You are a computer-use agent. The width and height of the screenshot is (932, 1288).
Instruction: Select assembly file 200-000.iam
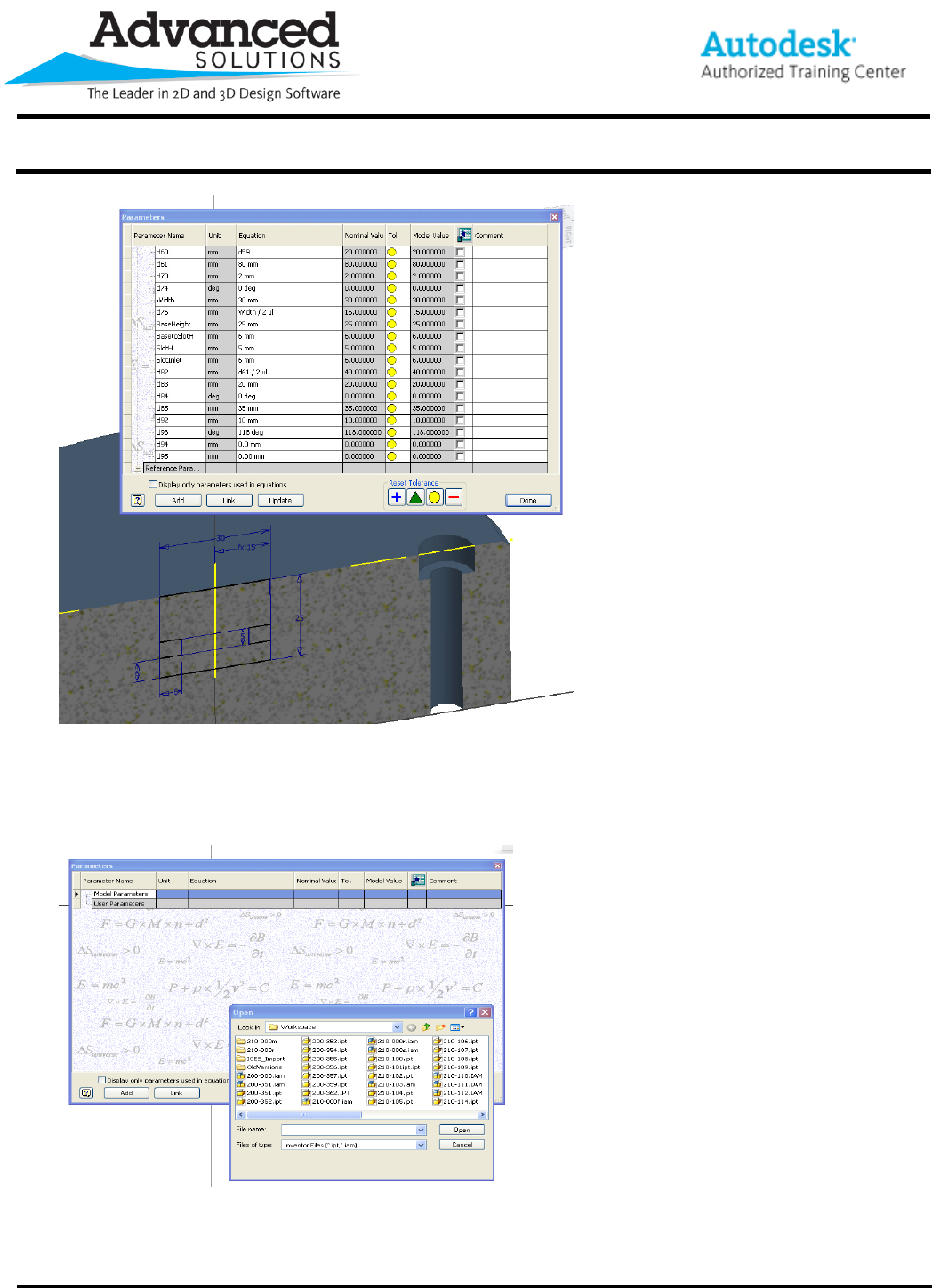click(x=261, y=1076)
